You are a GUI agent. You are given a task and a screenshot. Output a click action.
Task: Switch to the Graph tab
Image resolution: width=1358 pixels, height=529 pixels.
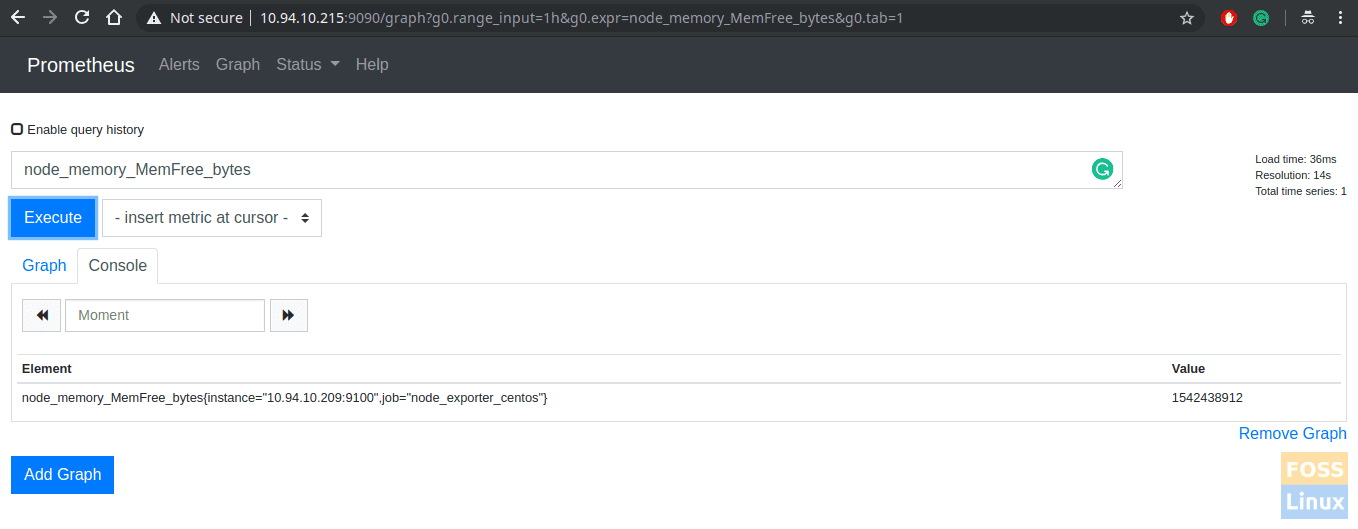tap(44, 265)
